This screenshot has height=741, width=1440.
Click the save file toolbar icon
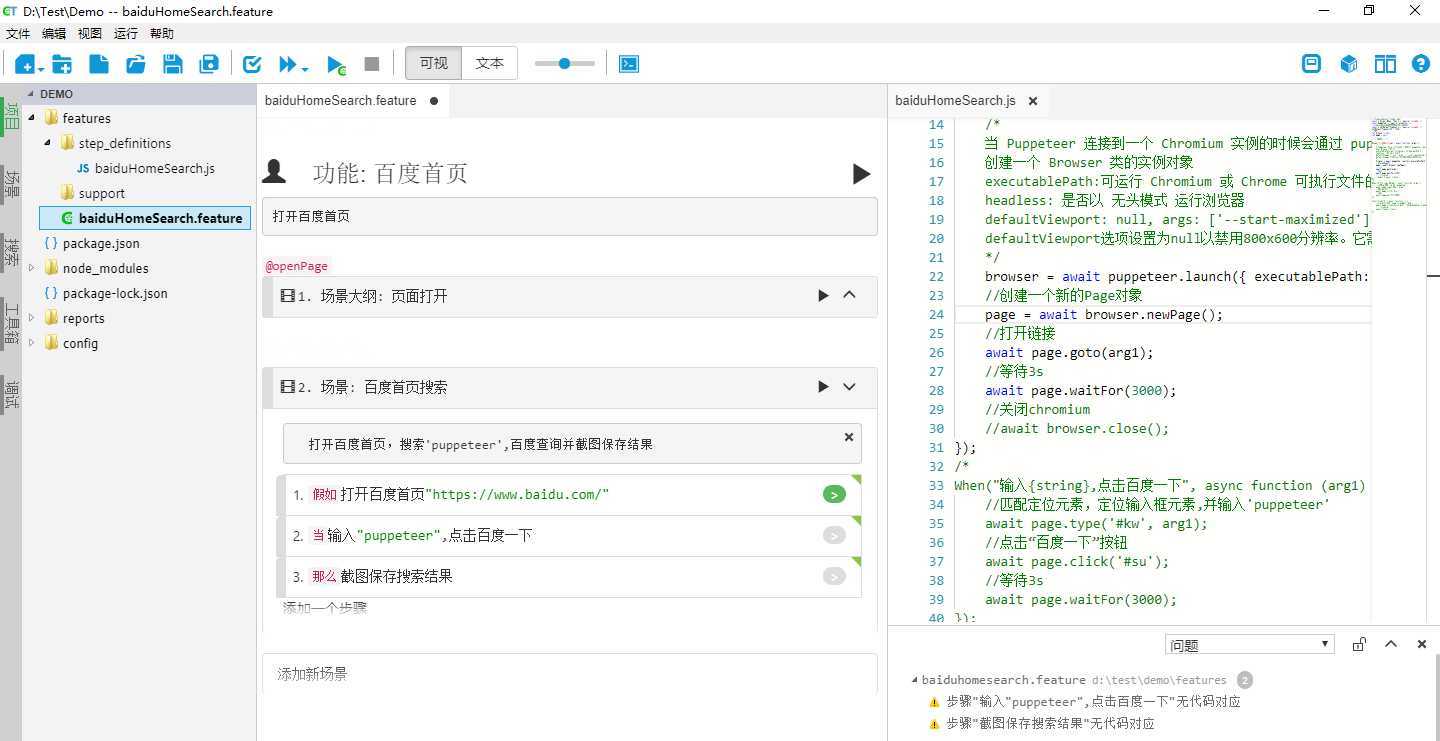point(172,64)
